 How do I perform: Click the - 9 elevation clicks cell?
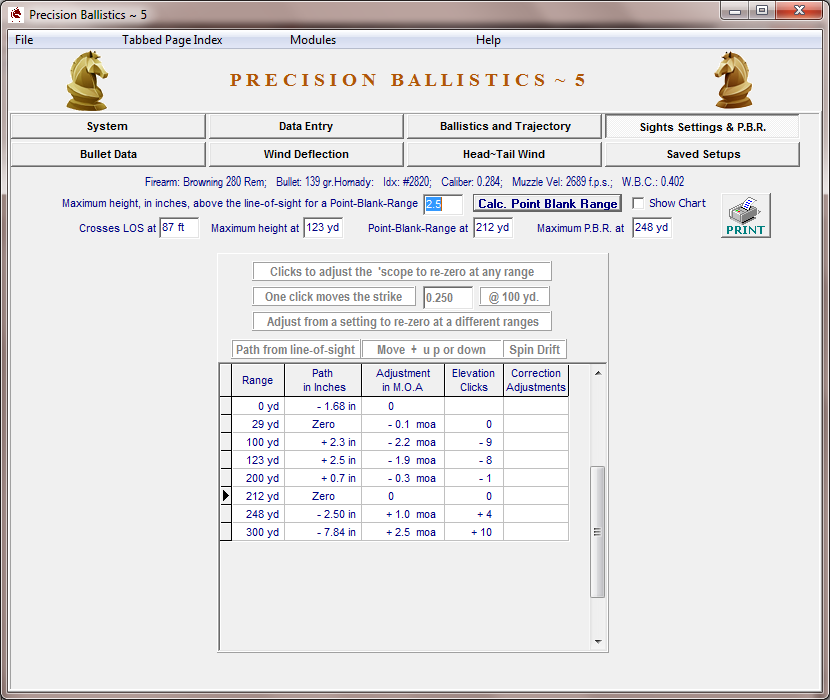pyautogui.click(x=474, y=442)
